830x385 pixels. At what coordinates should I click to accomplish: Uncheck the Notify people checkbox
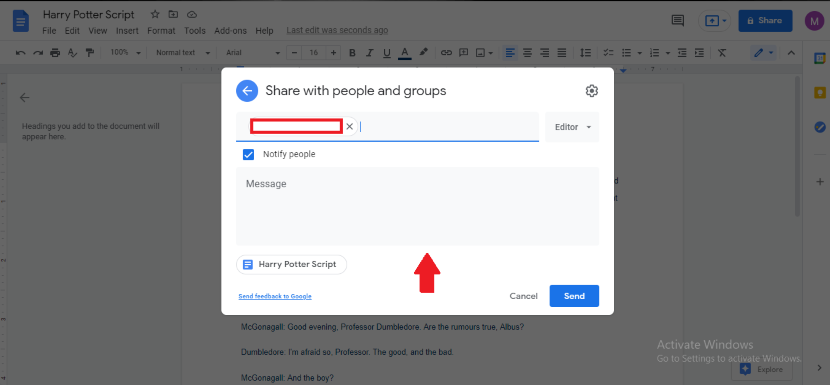coord(248,155)
